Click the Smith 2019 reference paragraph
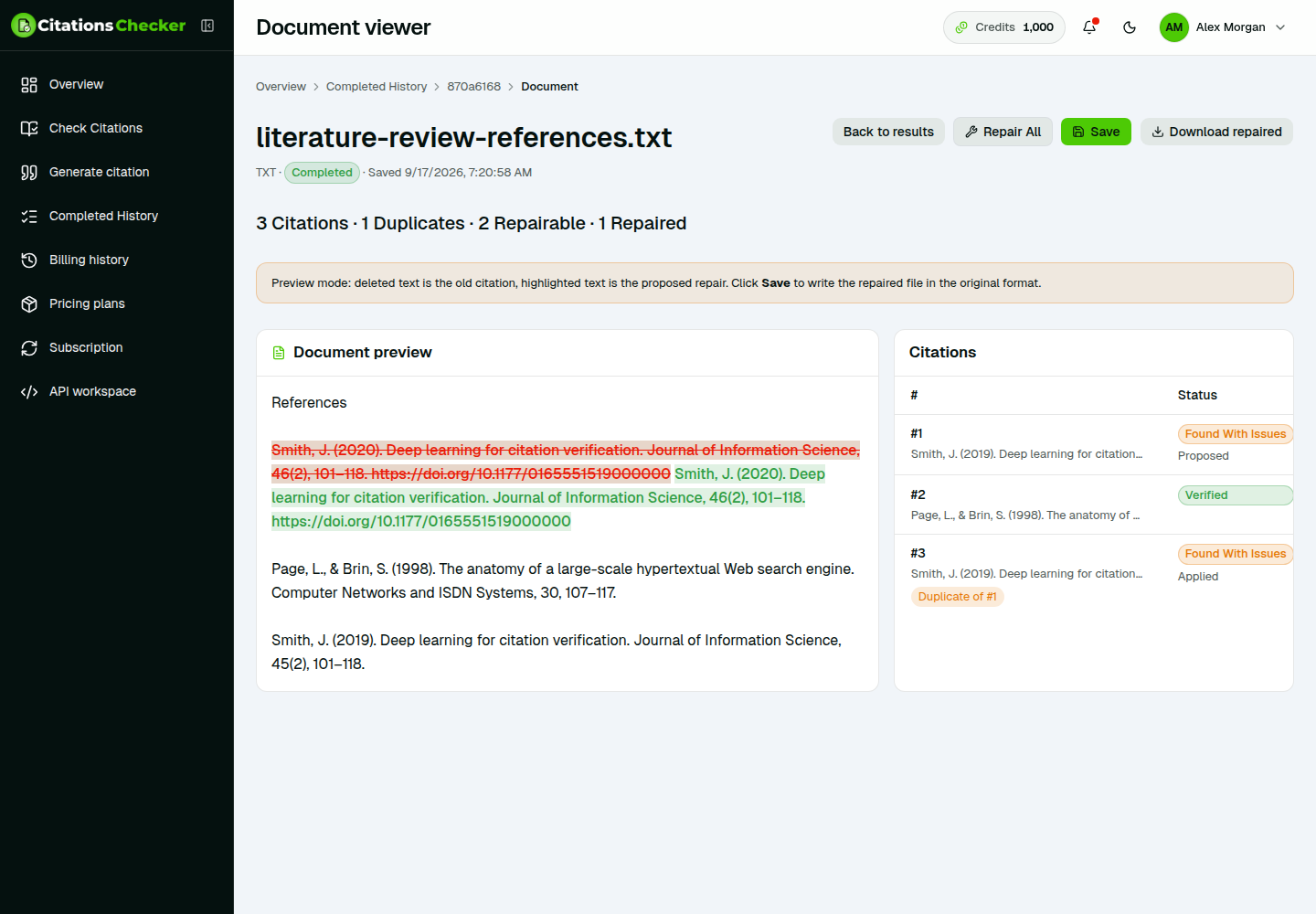The width and height of the screenshot is (1316, 914). (557, 652)
